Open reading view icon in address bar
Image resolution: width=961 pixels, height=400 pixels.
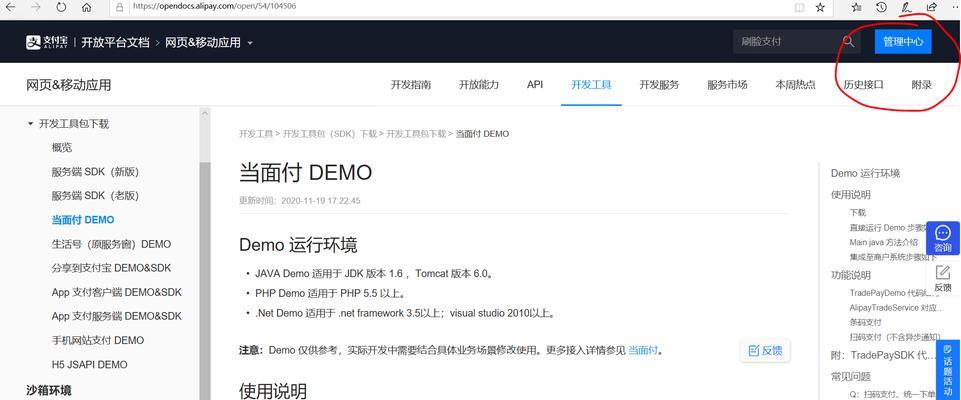(799, 7)
